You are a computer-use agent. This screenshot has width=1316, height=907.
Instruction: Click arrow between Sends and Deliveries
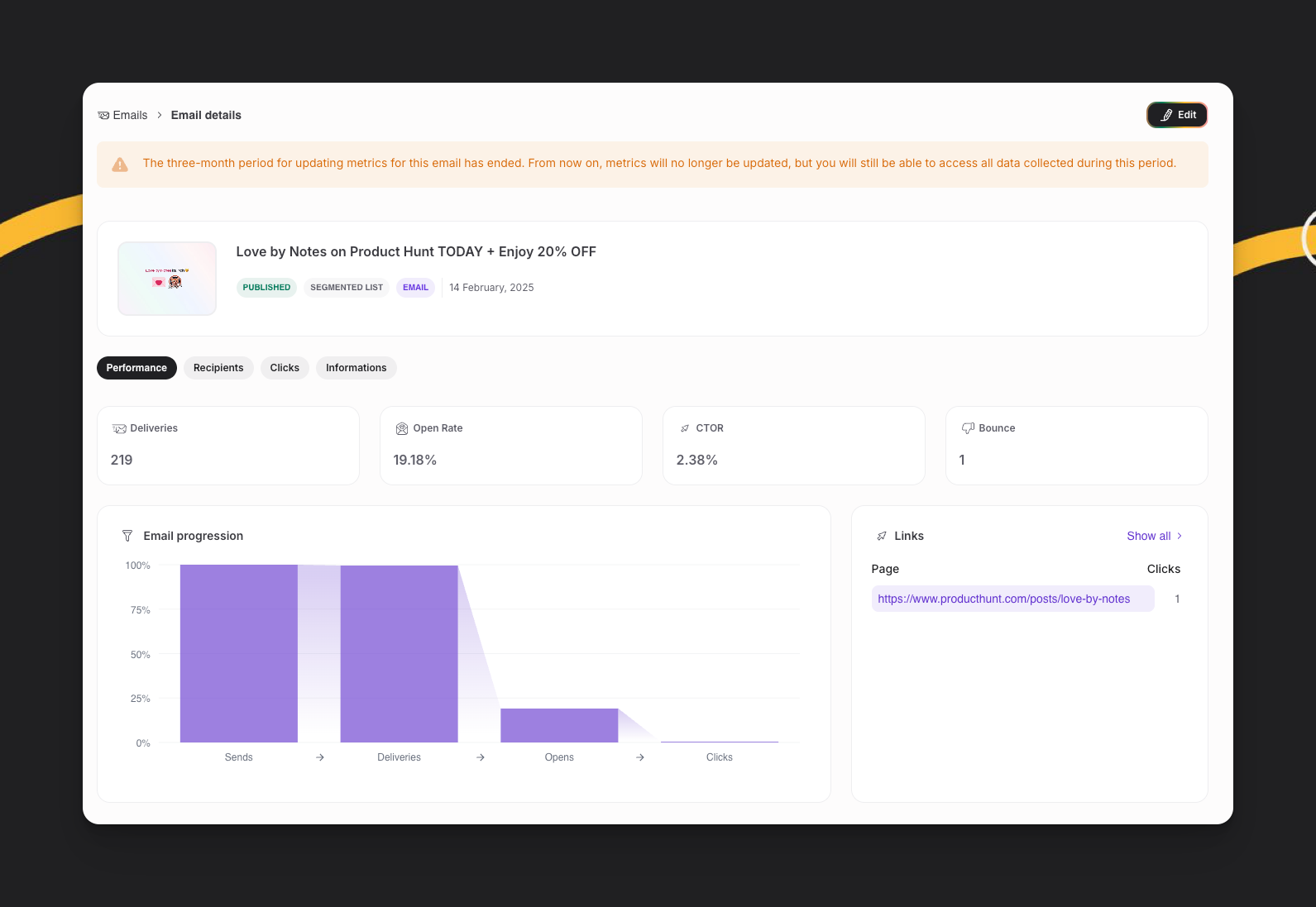[320, 757]
